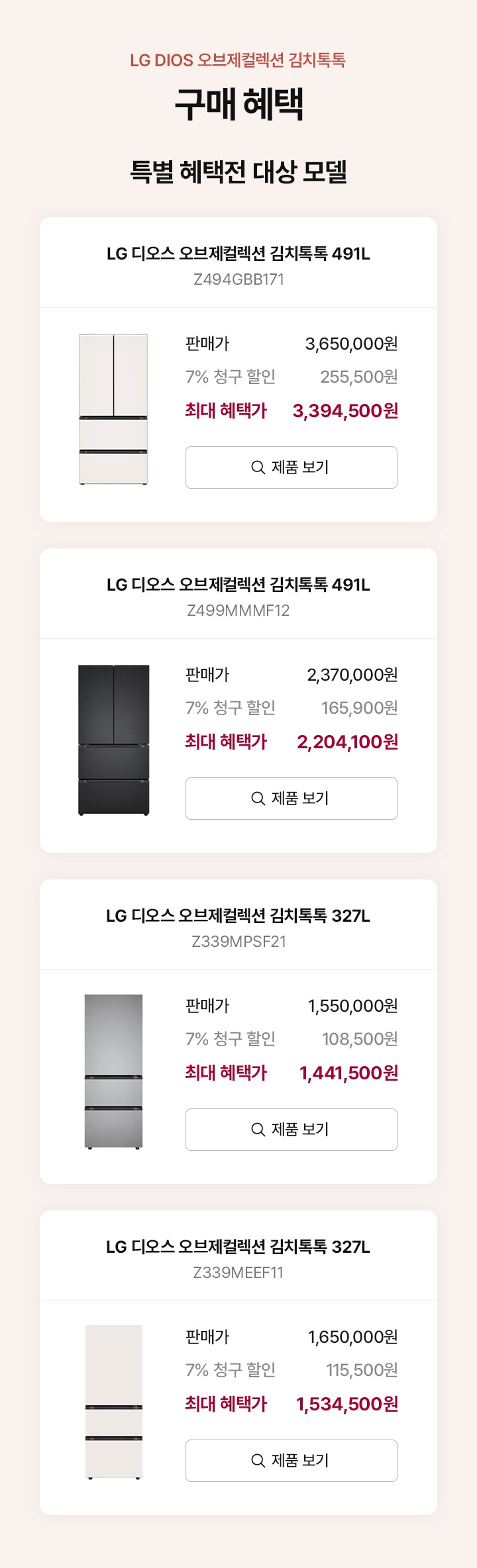477x1568 pixels.
Task: Select 제품 보기 button for Z339MEEF11
Action: [x=291, y=1461]
